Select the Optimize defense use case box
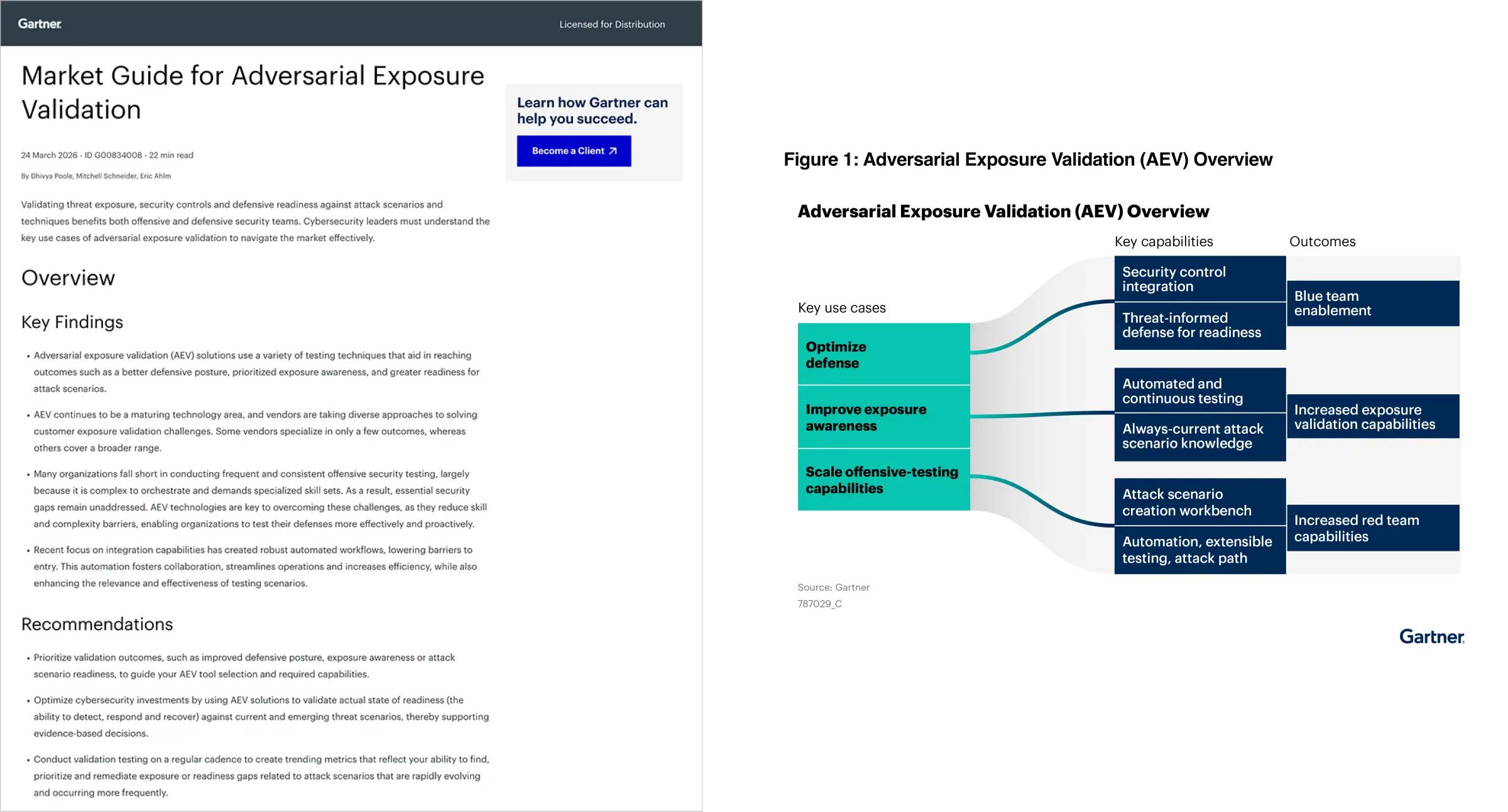 [x=883, y=354]
